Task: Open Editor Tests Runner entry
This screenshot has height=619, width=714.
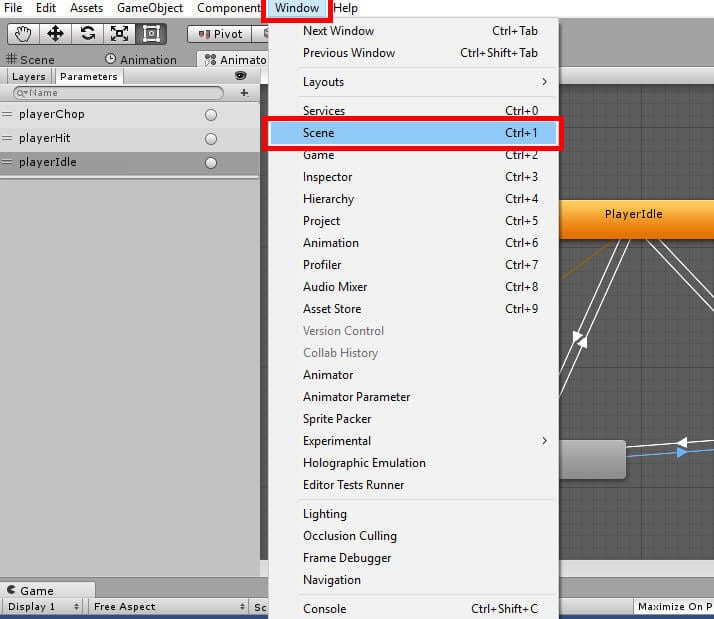Action: click(x=413, y=485)
